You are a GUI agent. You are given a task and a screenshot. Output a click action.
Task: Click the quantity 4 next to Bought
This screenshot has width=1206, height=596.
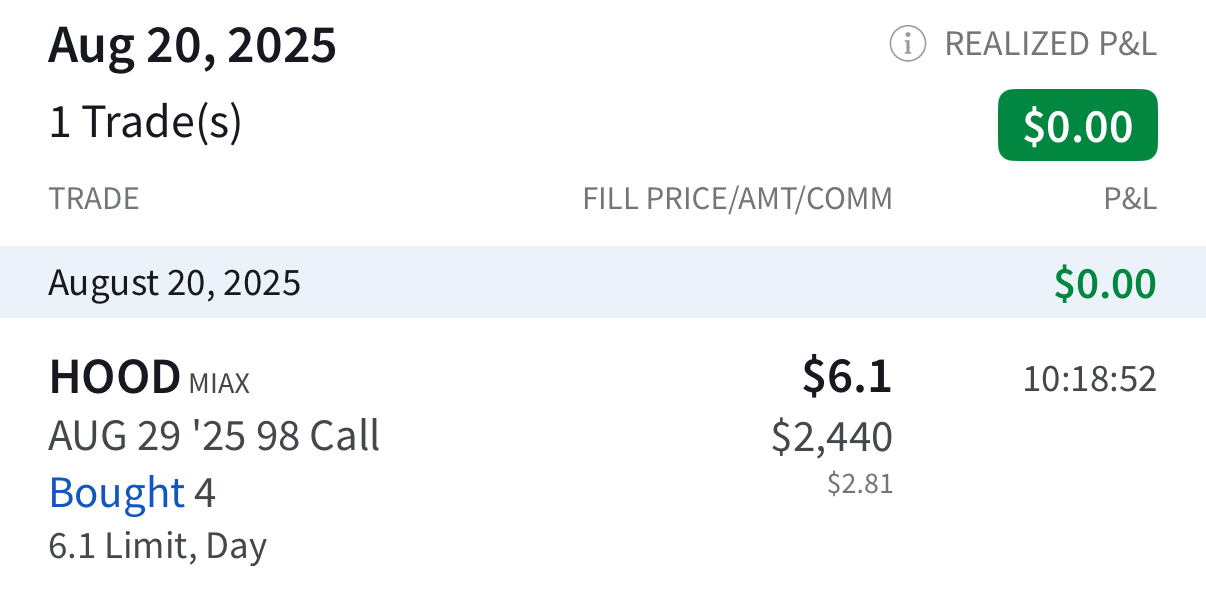[x=205, y=493]
